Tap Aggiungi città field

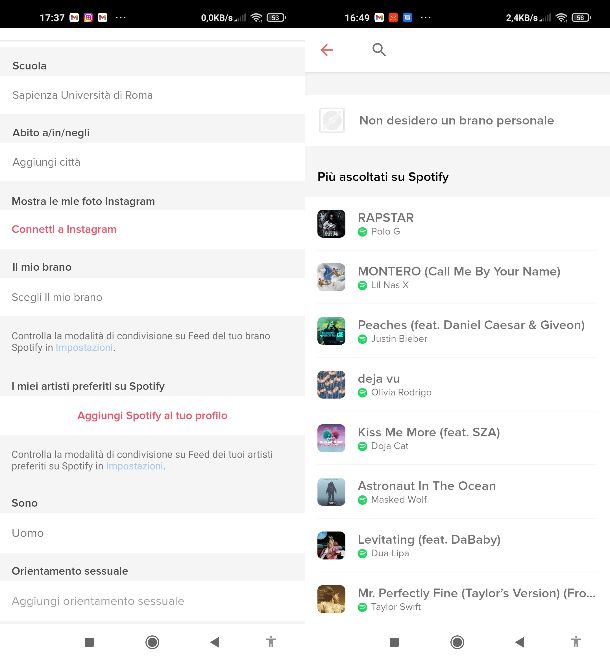152,162
